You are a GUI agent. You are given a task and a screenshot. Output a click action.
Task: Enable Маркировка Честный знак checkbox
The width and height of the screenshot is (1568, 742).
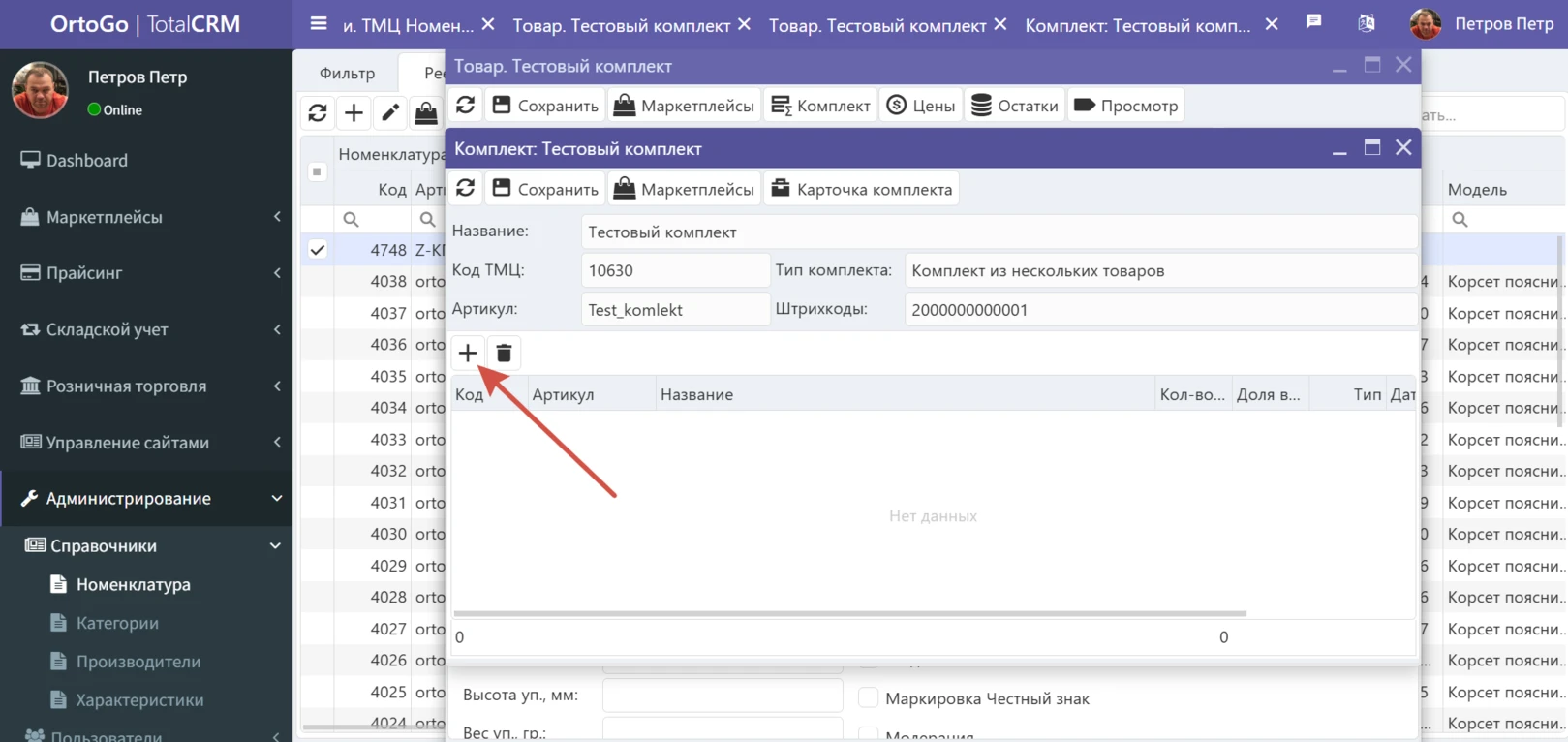pyautogui.click(x=869, y=697)
